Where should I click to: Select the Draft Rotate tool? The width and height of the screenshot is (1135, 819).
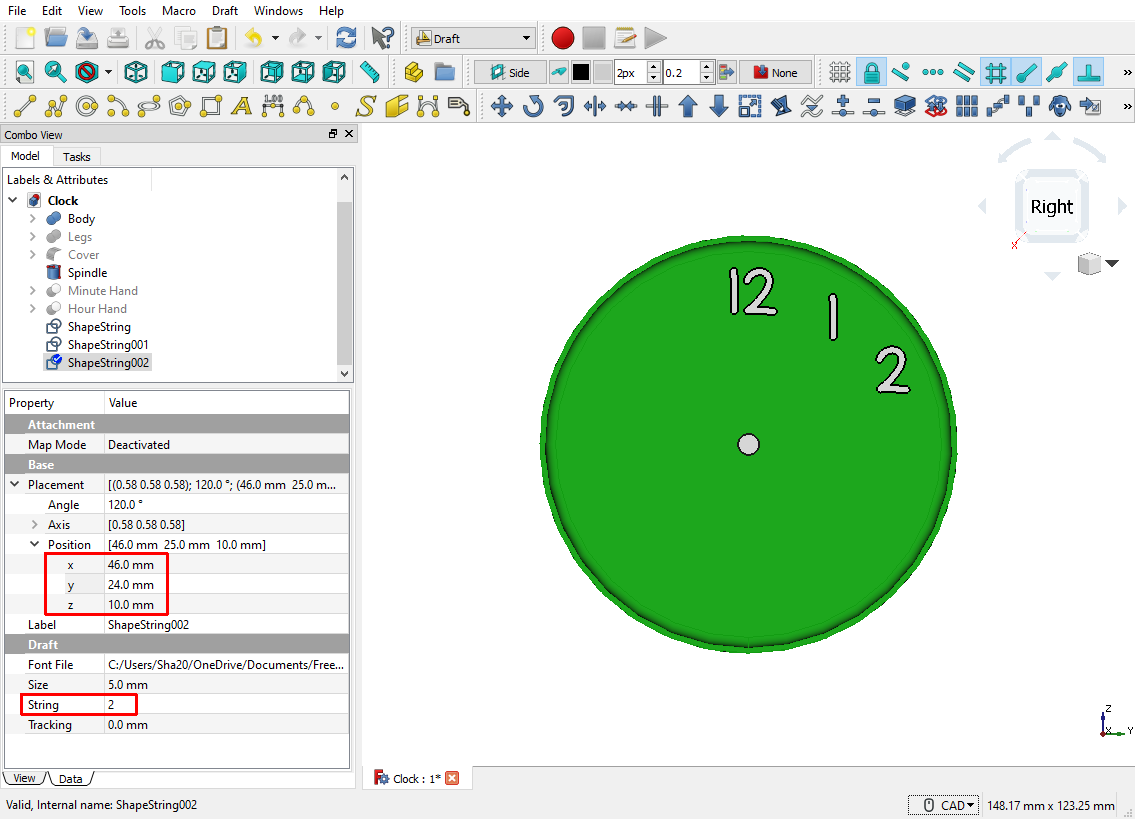click(x=533, y=106)
